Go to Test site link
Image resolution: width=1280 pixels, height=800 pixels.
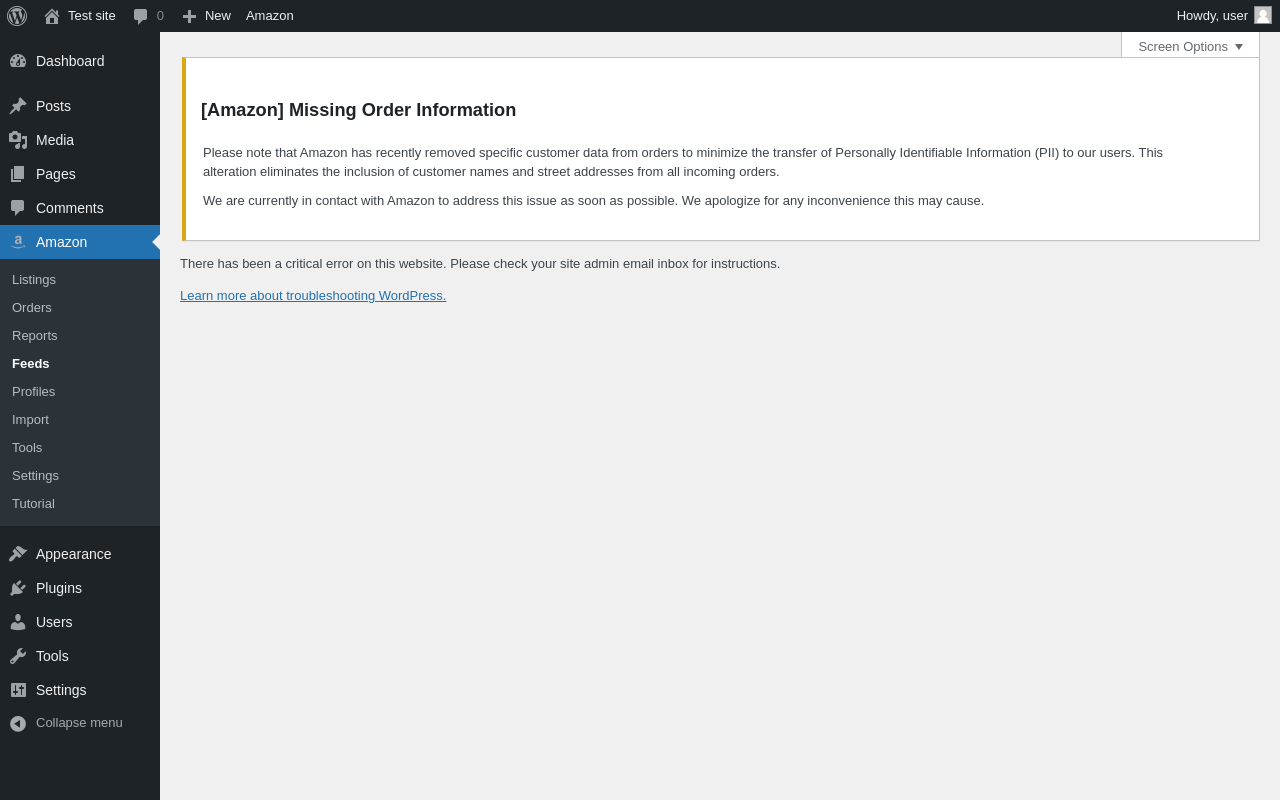[x=80, y=16]
